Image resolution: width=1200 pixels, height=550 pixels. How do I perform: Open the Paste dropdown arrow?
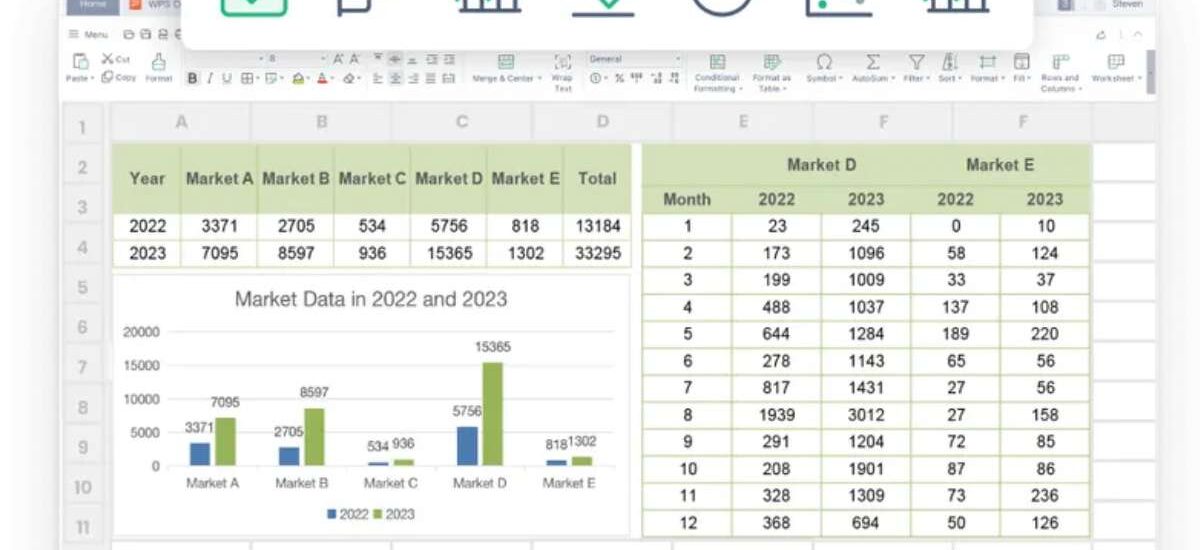[92, 79]
